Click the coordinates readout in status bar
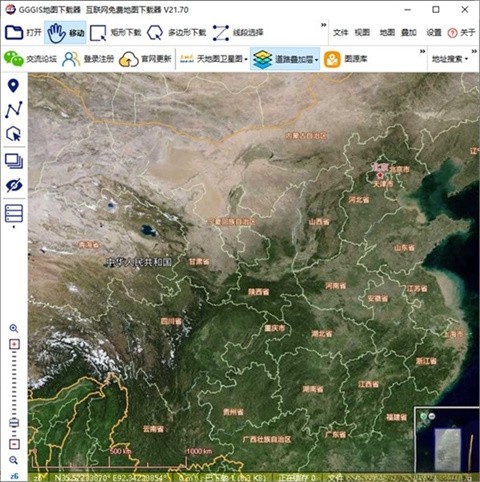480x482 pixels. pos(109,477)
